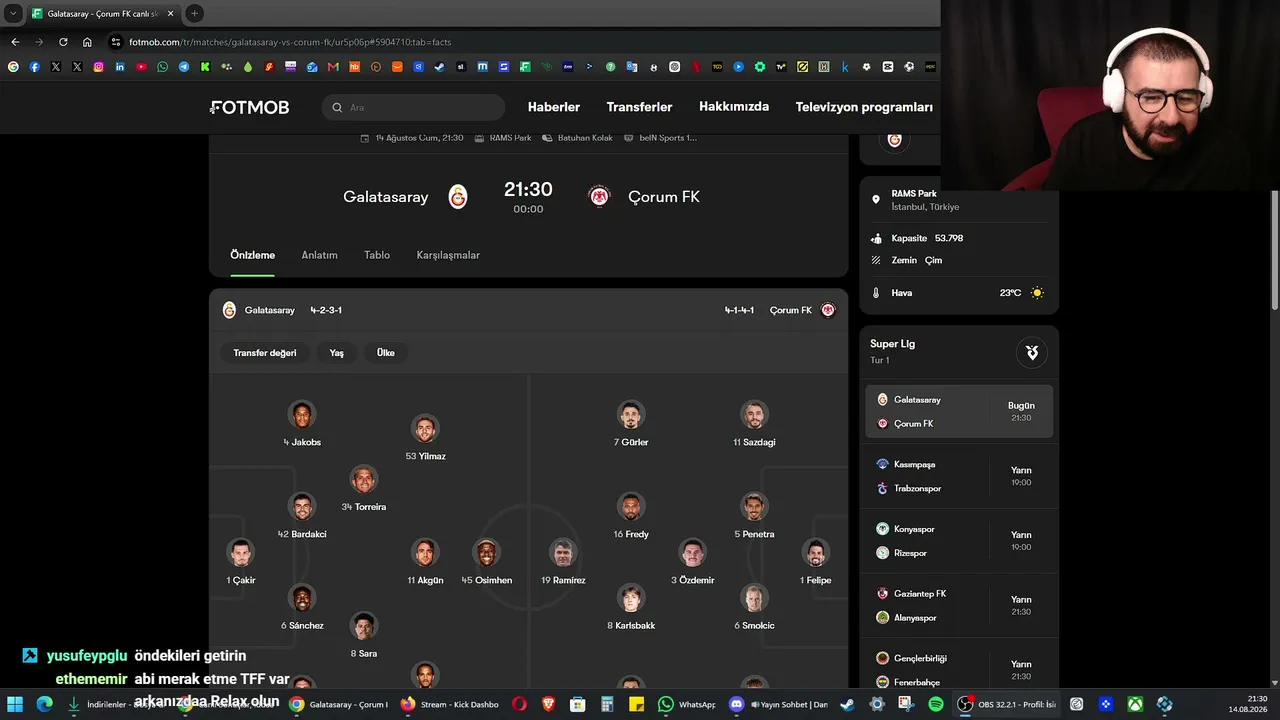Viewport: 1280px width, 720px height.
Task: Click the Kapasite capacity icon
Action: point(876,239)
